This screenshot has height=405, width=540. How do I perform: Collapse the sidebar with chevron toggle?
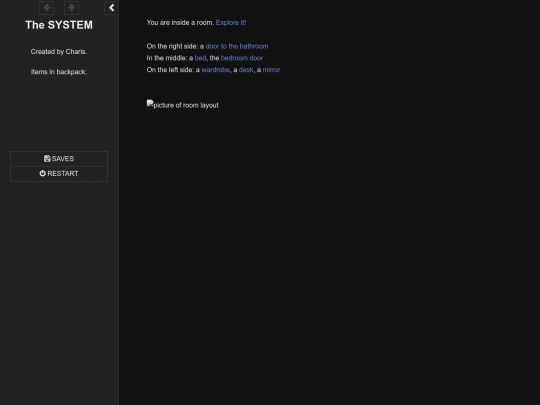112,8
